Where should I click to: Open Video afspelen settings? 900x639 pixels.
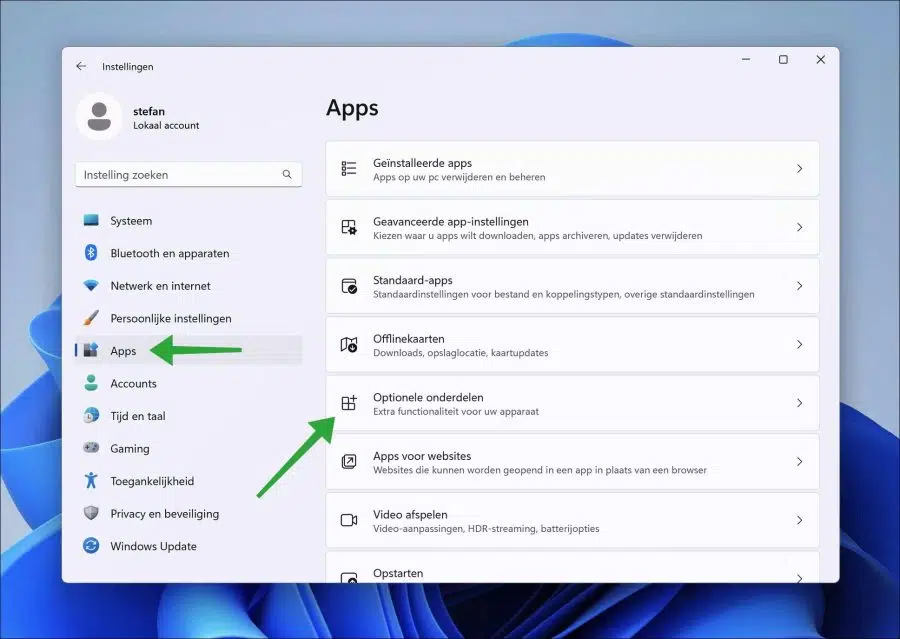click(572, 520)
